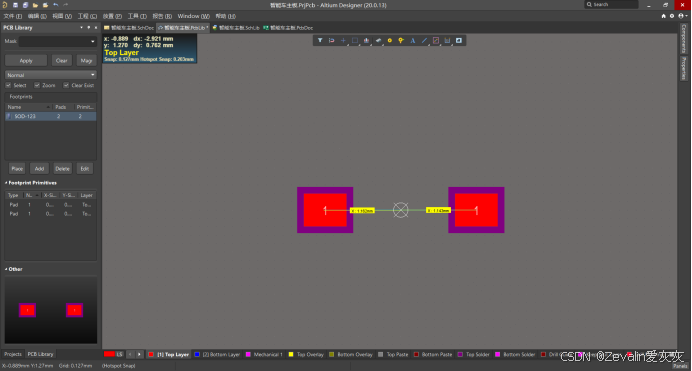Select the place keepout tool
The width and height of the screenshot is (692, 371).
point(436,41)
